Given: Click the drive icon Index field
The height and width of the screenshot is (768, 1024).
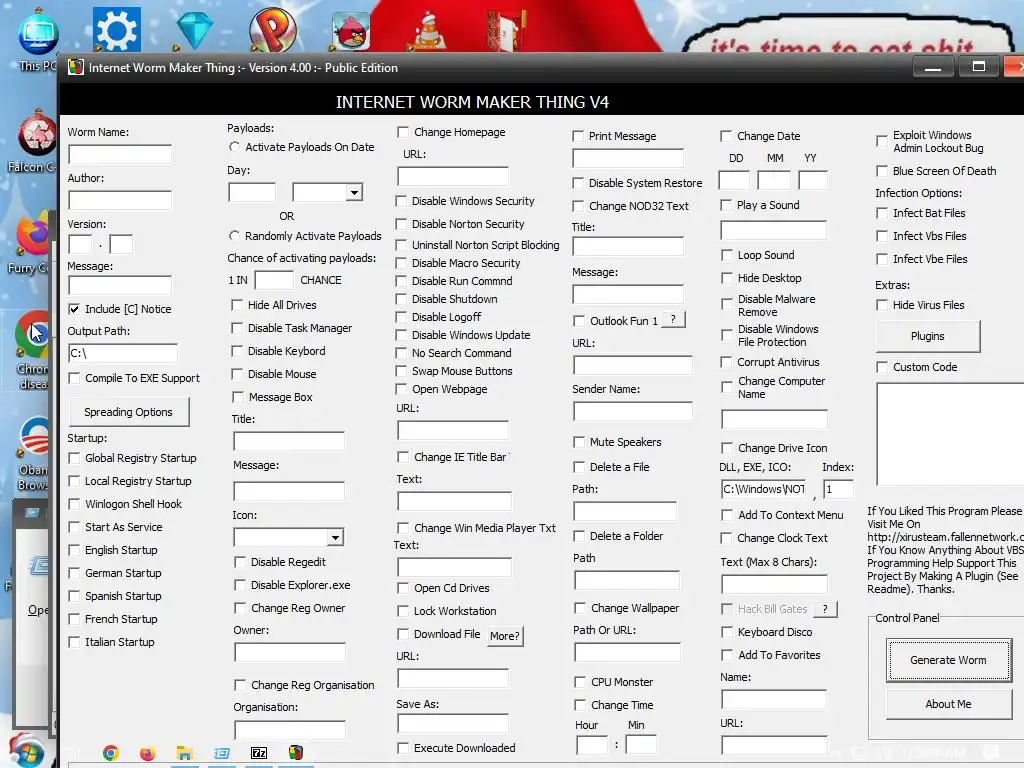Looking at the screenshot, I should [x=839, y=489].
